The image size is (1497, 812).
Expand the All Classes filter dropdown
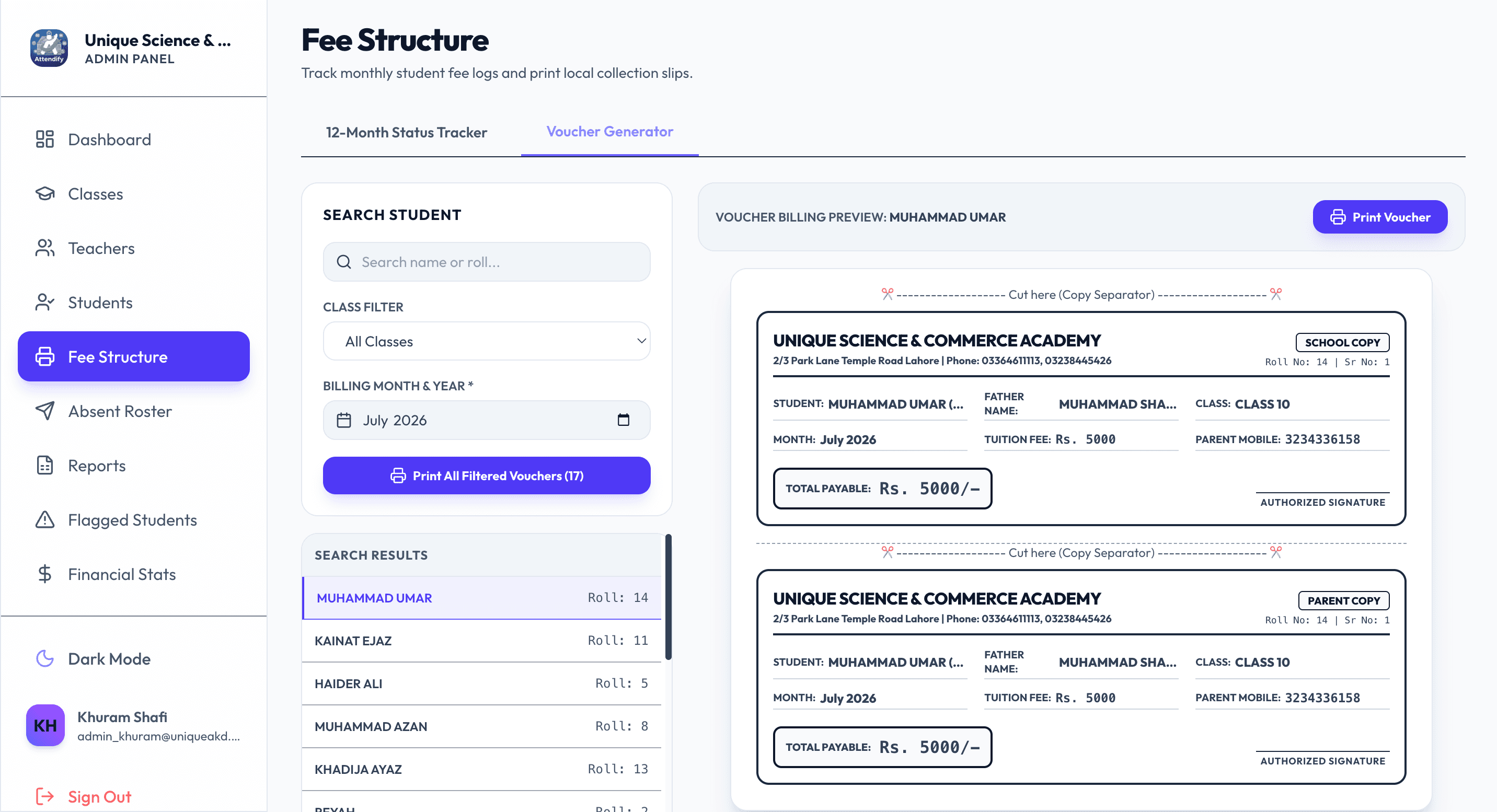click(487, 341)
